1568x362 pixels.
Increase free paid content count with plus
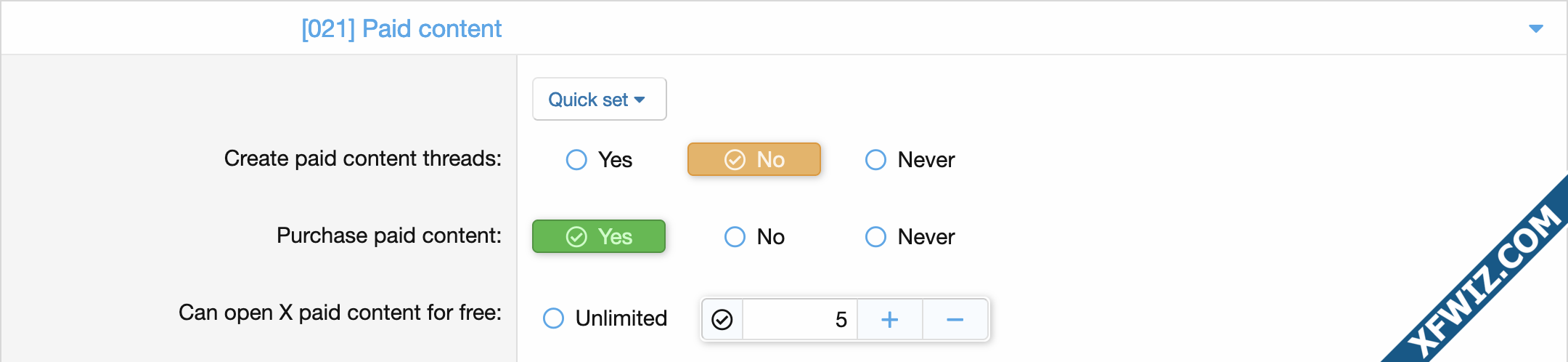[x=890, y=319]
